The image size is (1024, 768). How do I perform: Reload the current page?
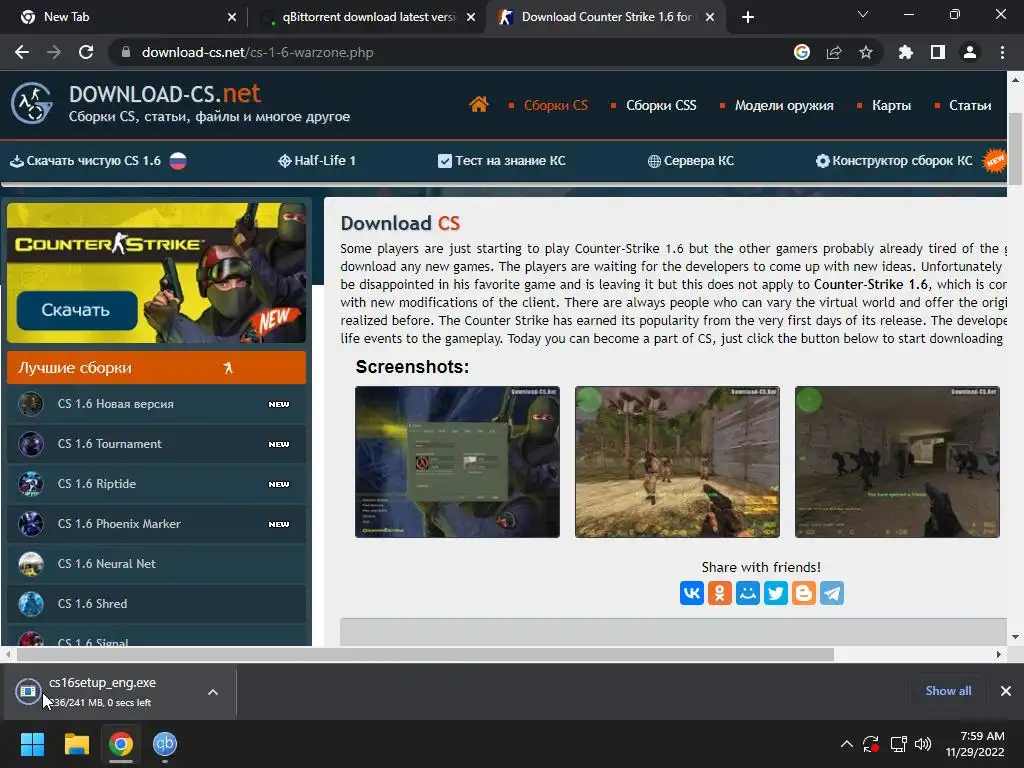click(x=86, y=52)
